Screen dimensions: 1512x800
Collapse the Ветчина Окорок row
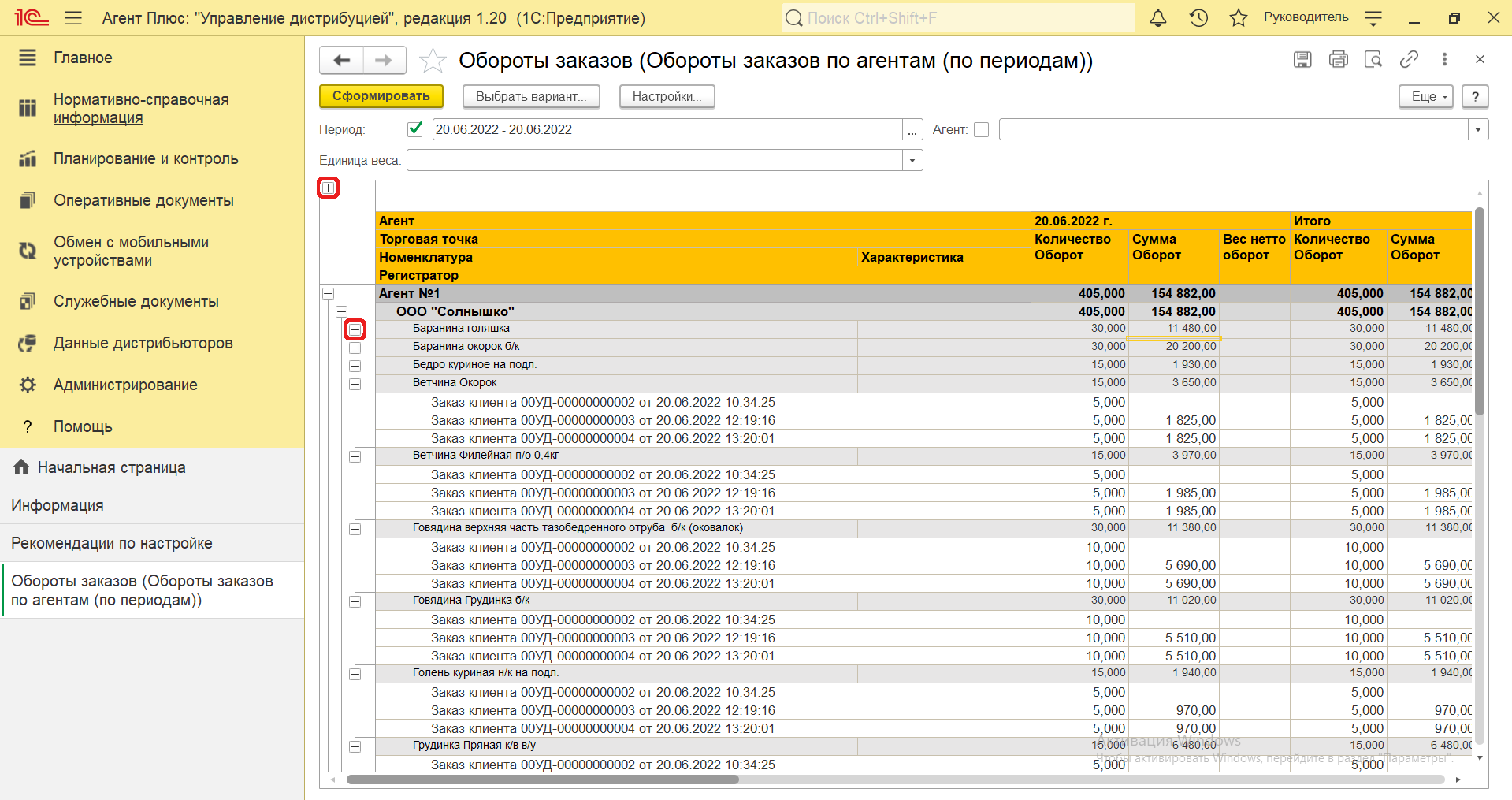click(355, 384)
